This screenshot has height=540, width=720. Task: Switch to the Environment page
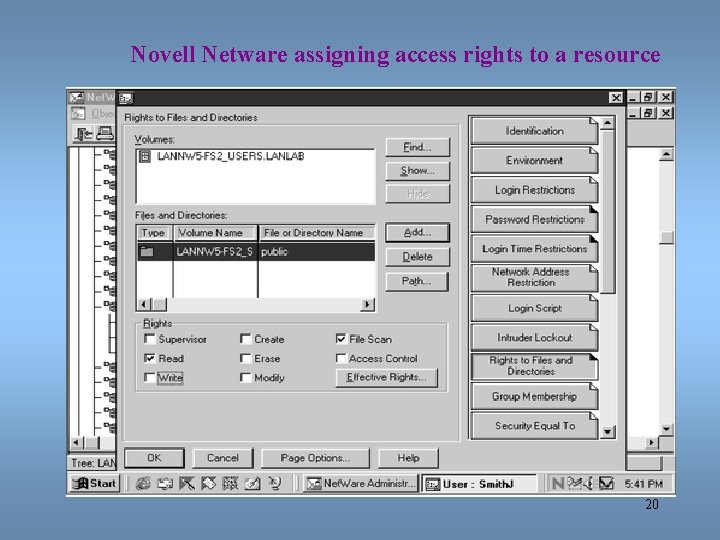(x=534, y=160)
